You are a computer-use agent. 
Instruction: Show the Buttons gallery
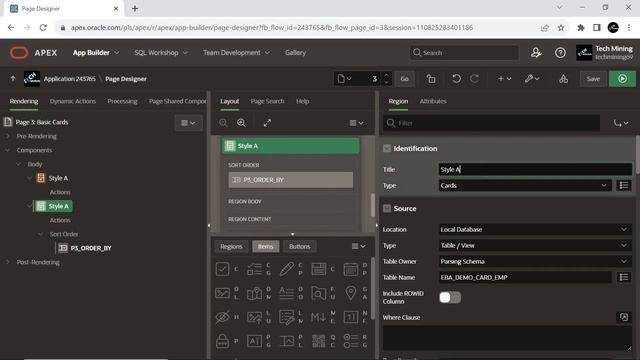click(x=300, y=247)
